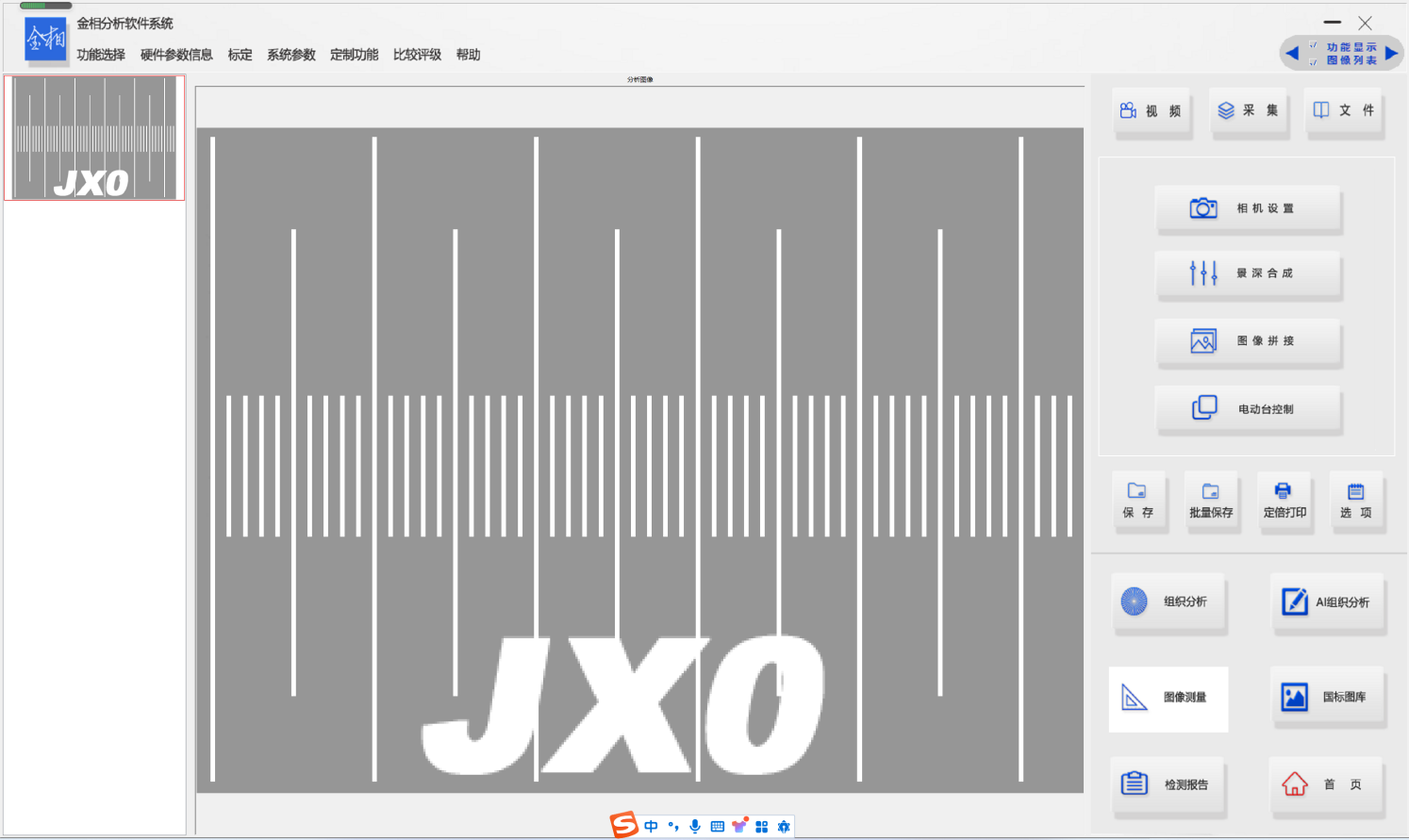Open 电动台控制 motorized stage control
The height and width of the screenshot is (840, 1409).
coord(1248,409)
